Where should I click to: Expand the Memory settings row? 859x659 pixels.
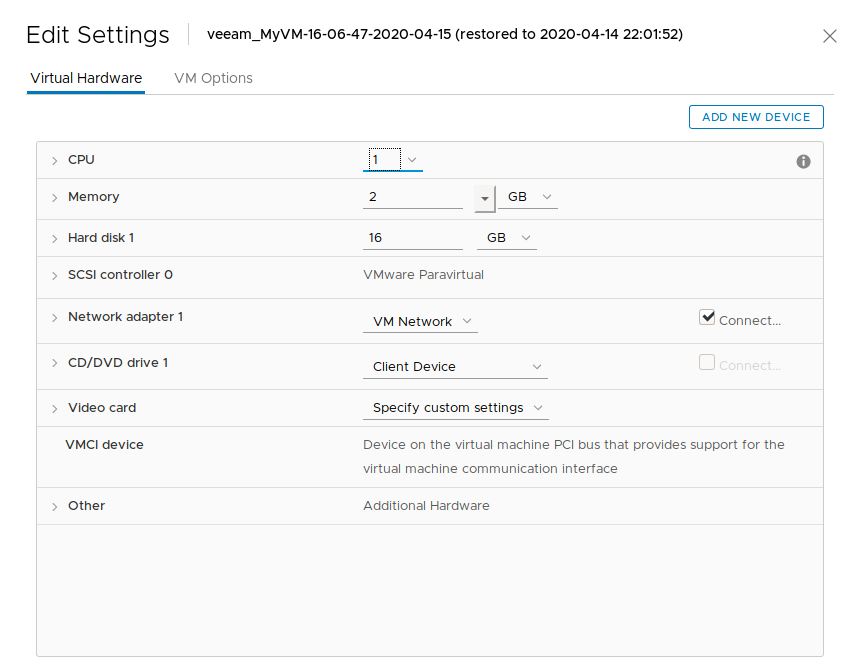pos(55,198)
